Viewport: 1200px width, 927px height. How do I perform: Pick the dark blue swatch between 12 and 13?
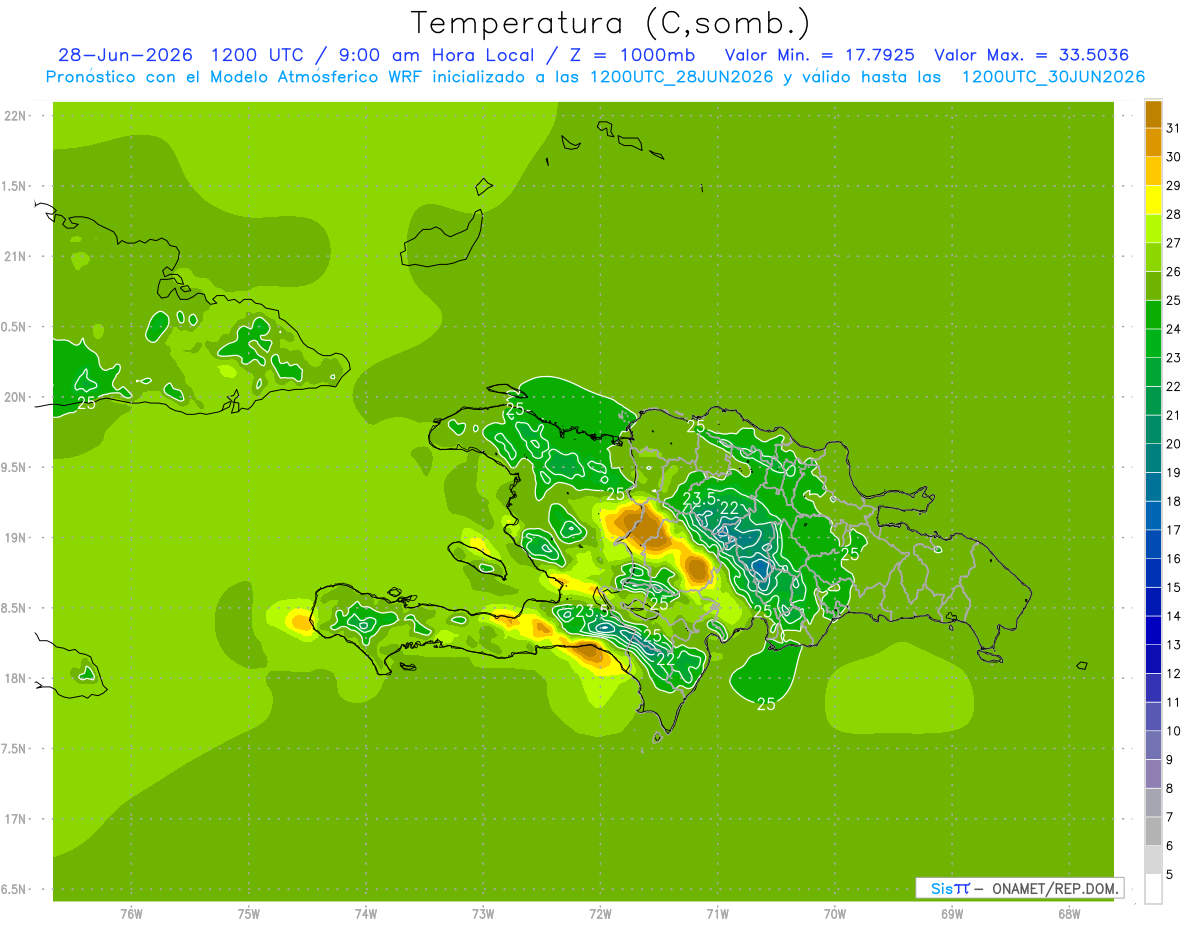click(x=1153, y=659)
